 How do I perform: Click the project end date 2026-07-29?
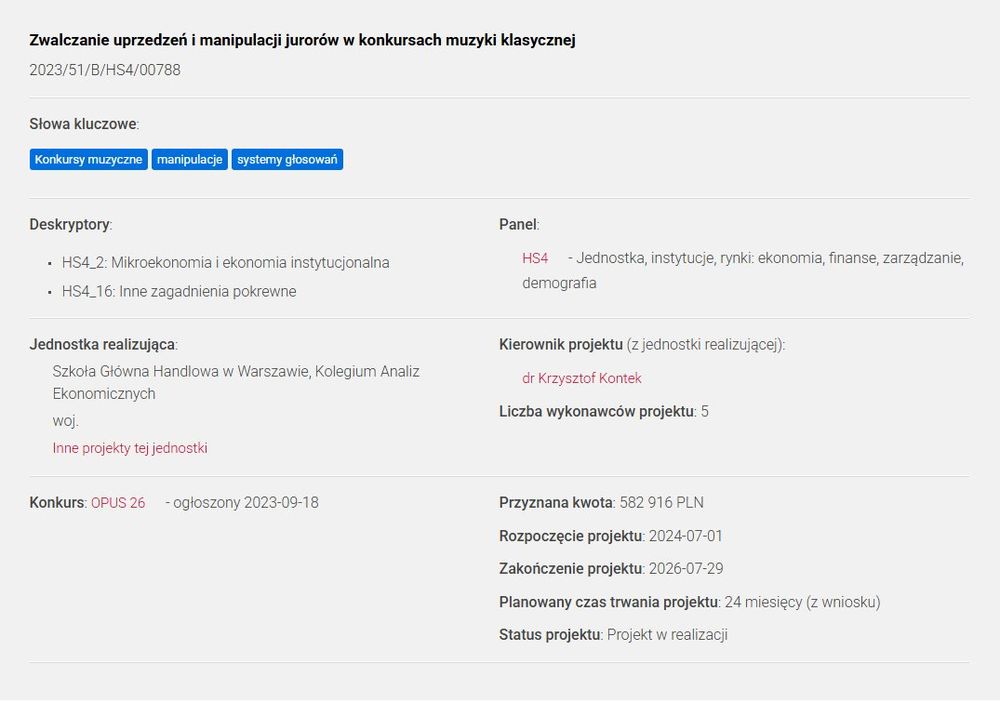click(x=687, y=569)
